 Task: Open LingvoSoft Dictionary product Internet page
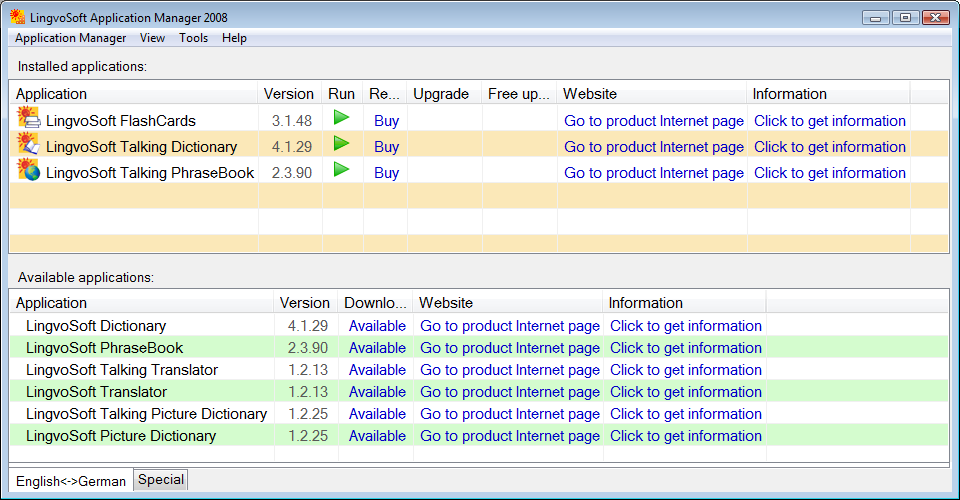509,326
